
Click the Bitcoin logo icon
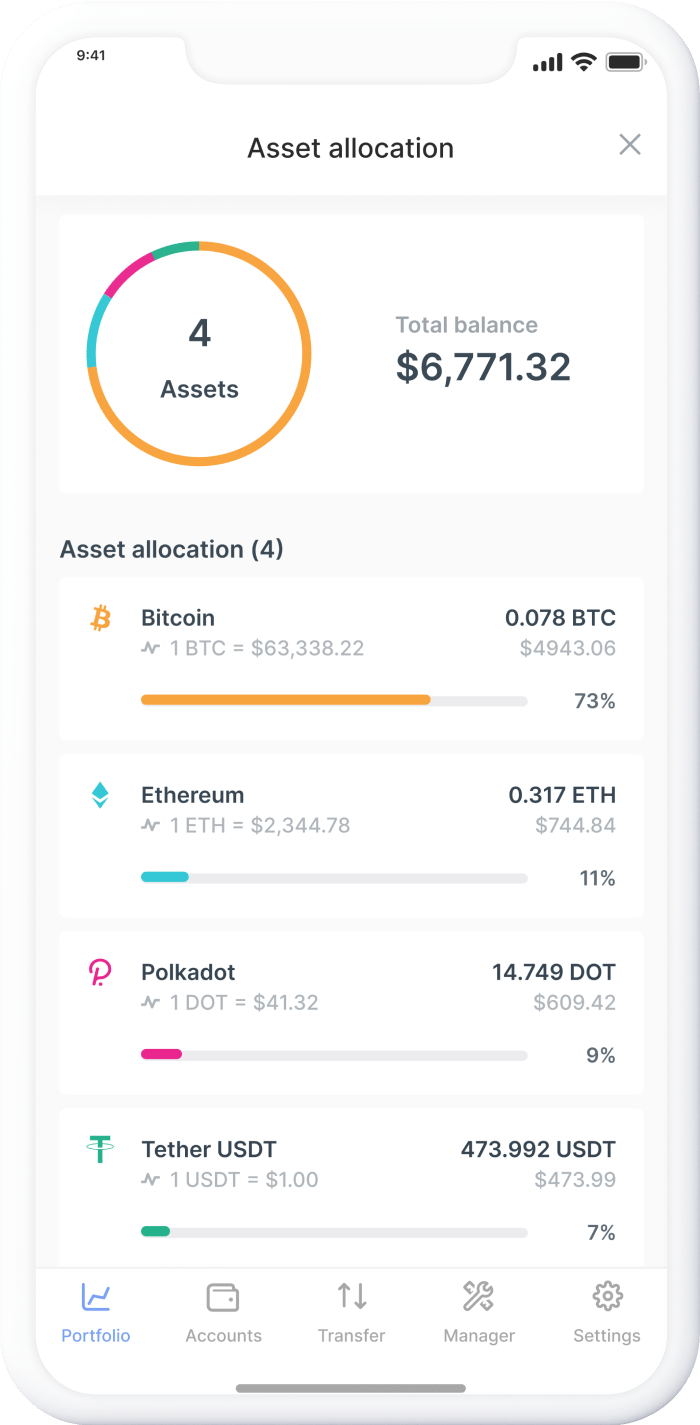(100, 619)
